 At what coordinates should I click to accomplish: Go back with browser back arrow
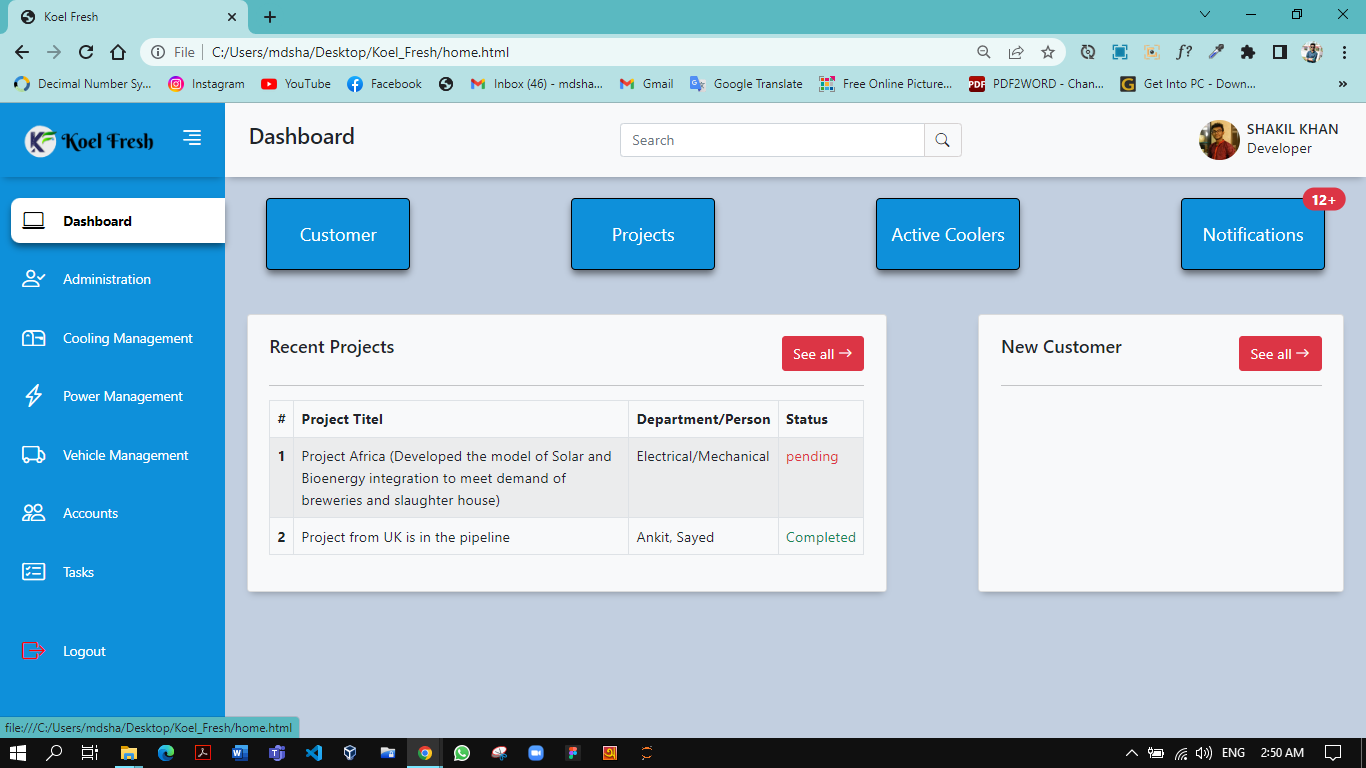pyautogui.click(x=22, y=52)
